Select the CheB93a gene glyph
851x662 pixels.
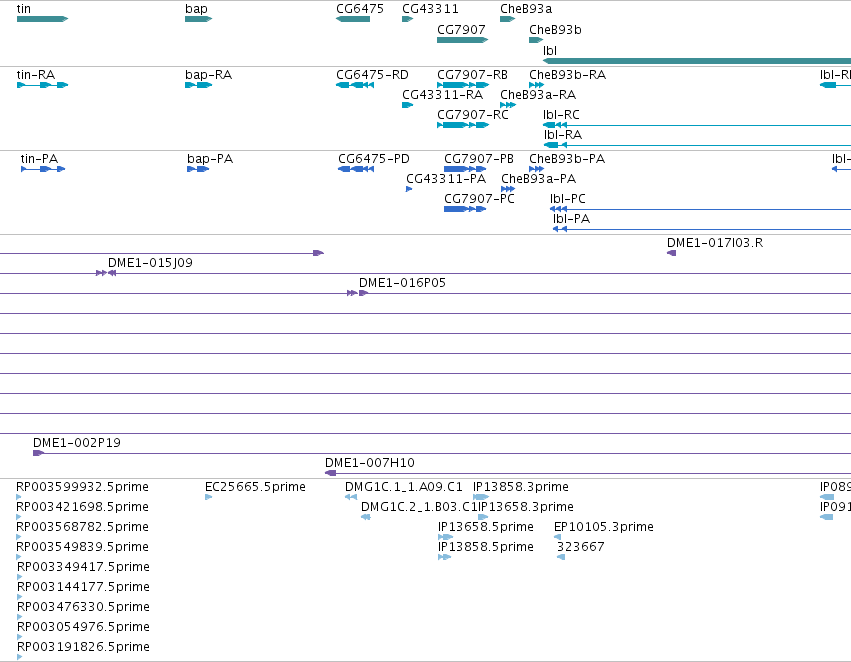tap(507, 19)
